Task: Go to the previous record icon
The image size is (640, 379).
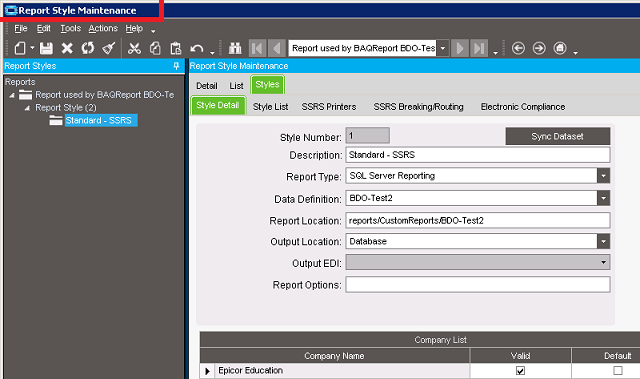Action: [x=277, y=48]
